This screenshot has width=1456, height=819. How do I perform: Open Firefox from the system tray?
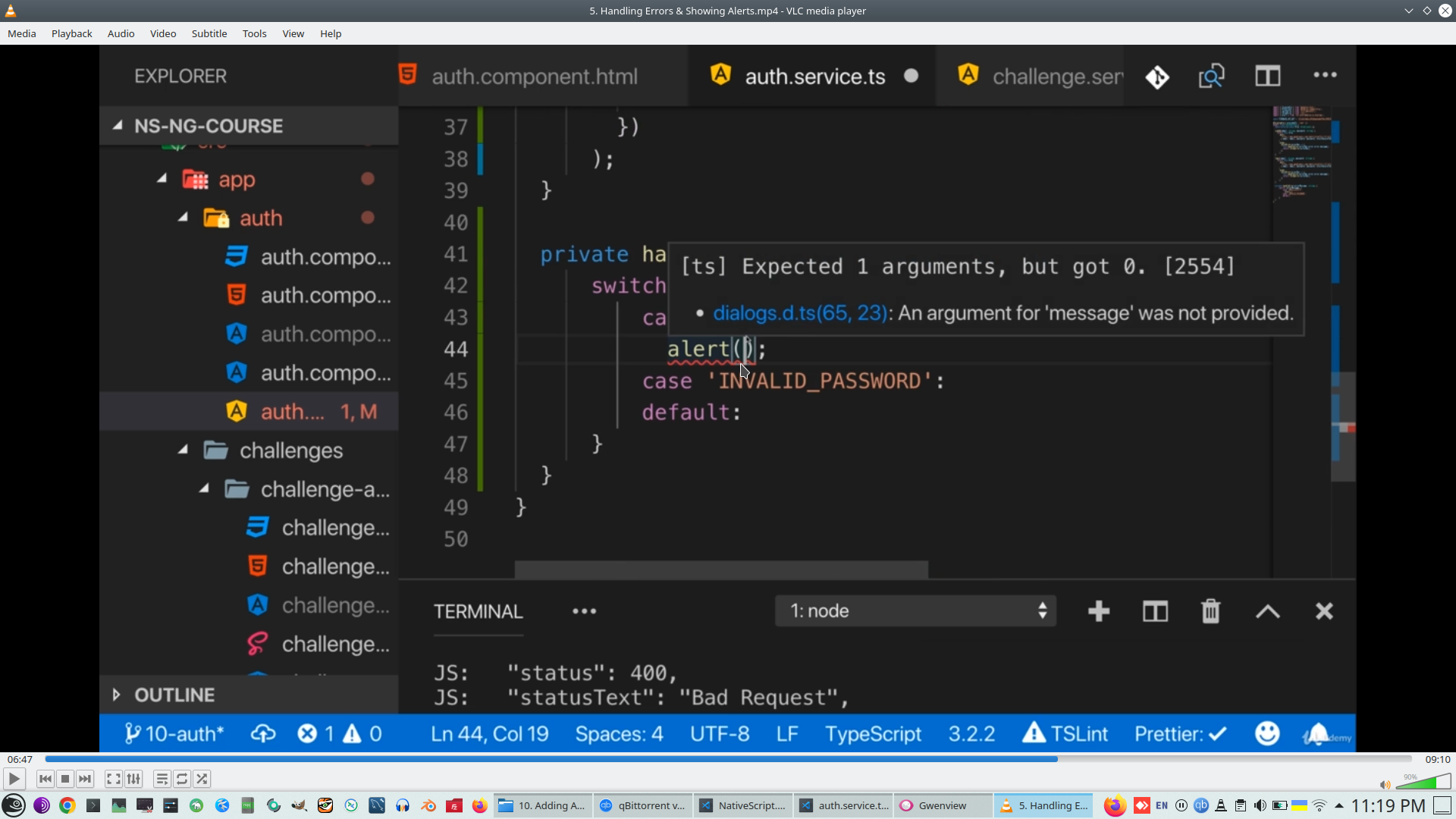[x=1114, y=805]
